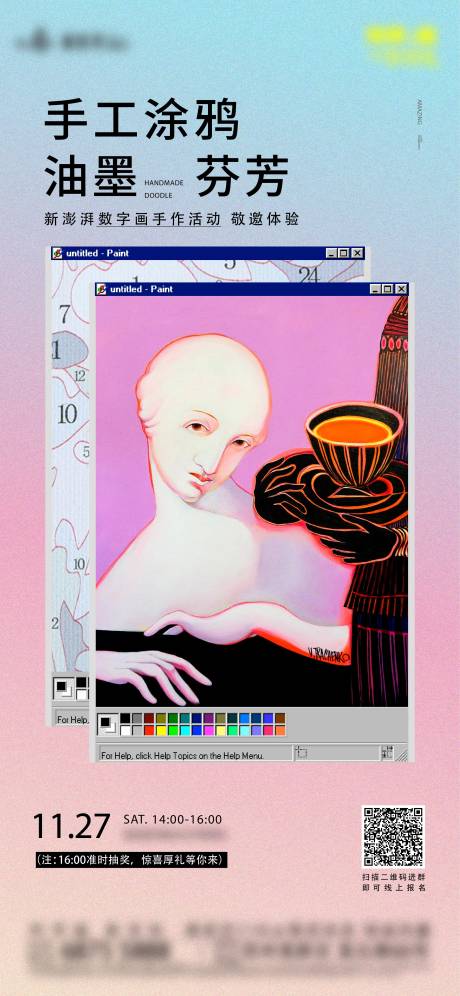Image resolution: width=460 pixels, height=996 pixels.
Task: Click the '即可线上报名' text
Action: tap(393, 887)
